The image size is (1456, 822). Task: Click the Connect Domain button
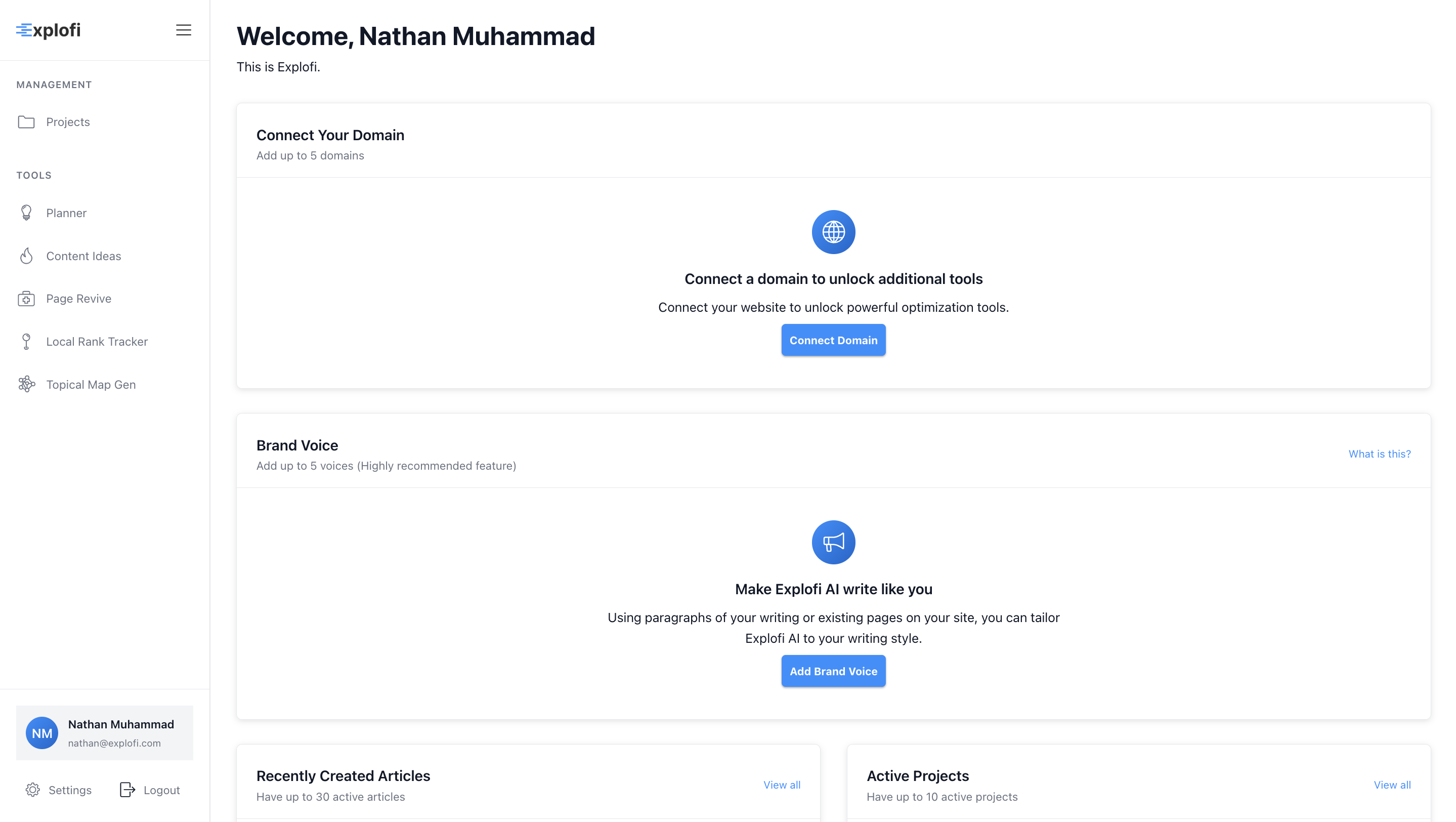click(833, 340)
